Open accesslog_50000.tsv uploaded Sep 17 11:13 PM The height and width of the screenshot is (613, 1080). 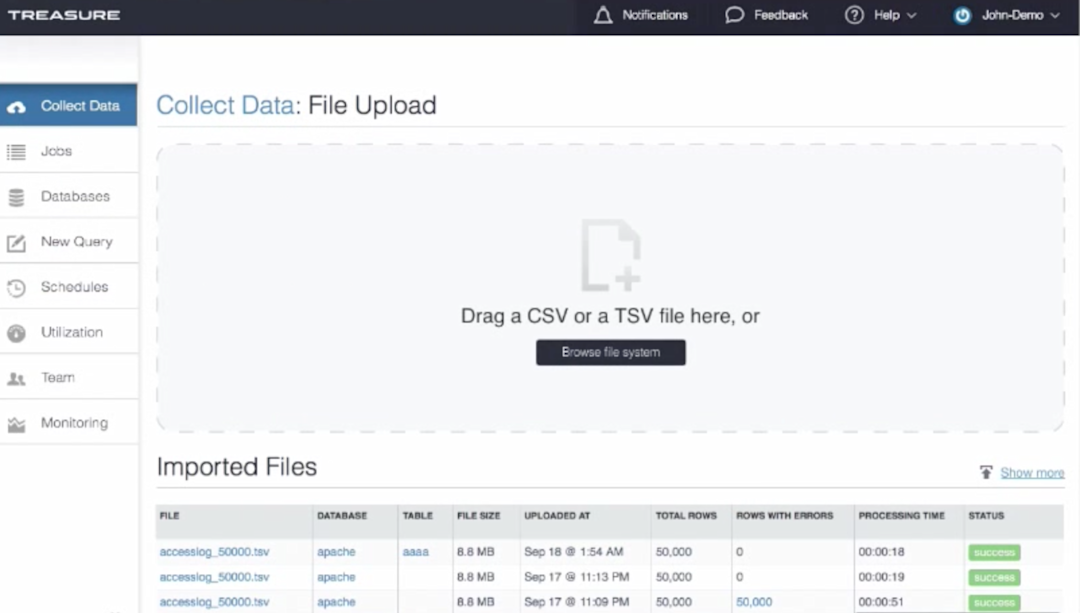(x=214, y=577)
